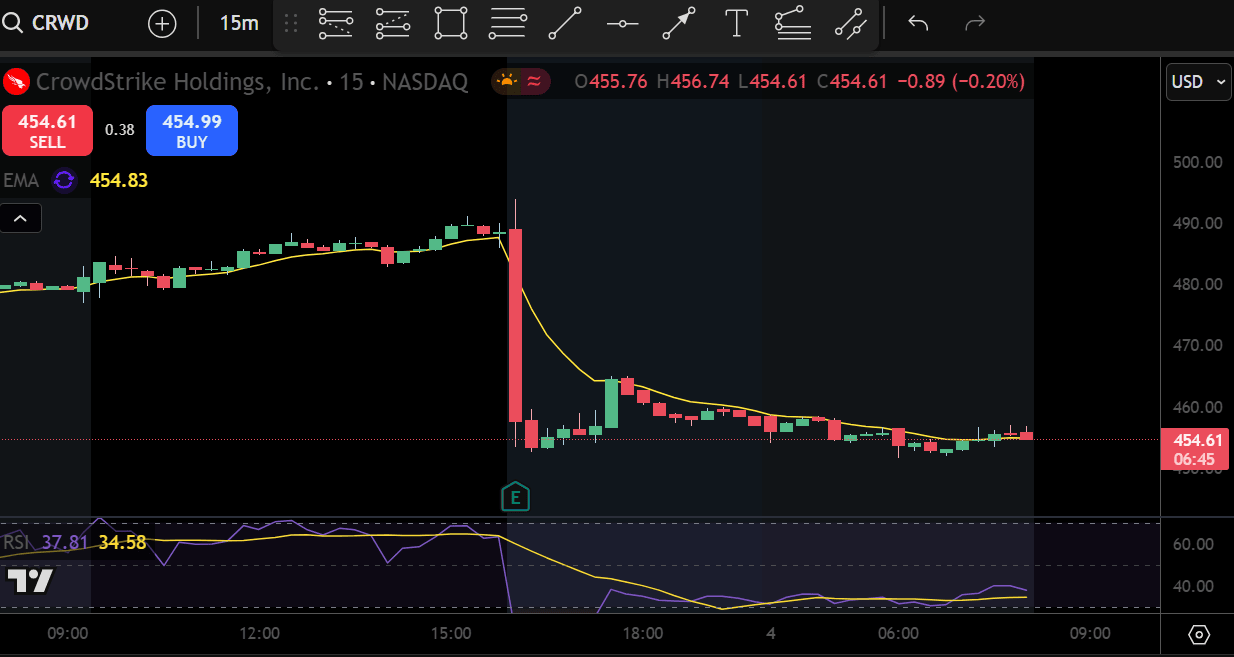Select the Text annotation tool
This screenshot has height=657, width=1234.
click(x=737, y=23)
